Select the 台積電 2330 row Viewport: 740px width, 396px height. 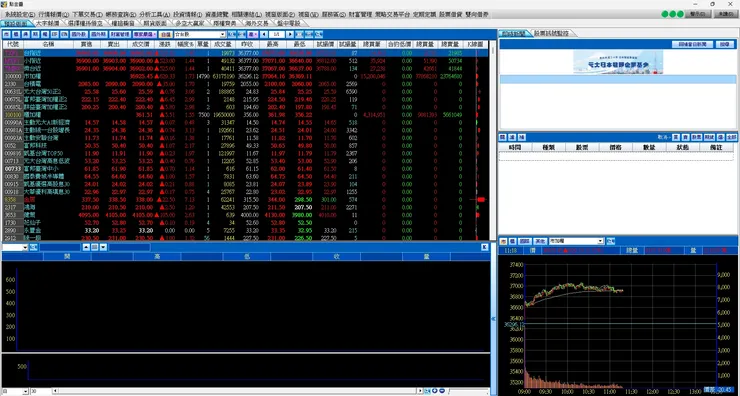245,84
